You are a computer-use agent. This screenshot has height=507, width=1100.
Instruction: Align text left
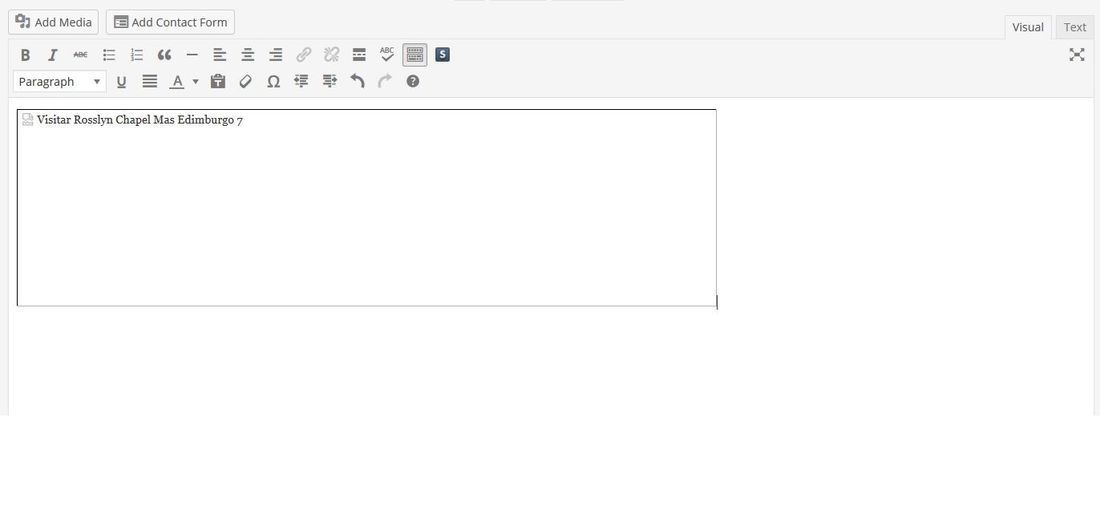[x=220, y=55]
